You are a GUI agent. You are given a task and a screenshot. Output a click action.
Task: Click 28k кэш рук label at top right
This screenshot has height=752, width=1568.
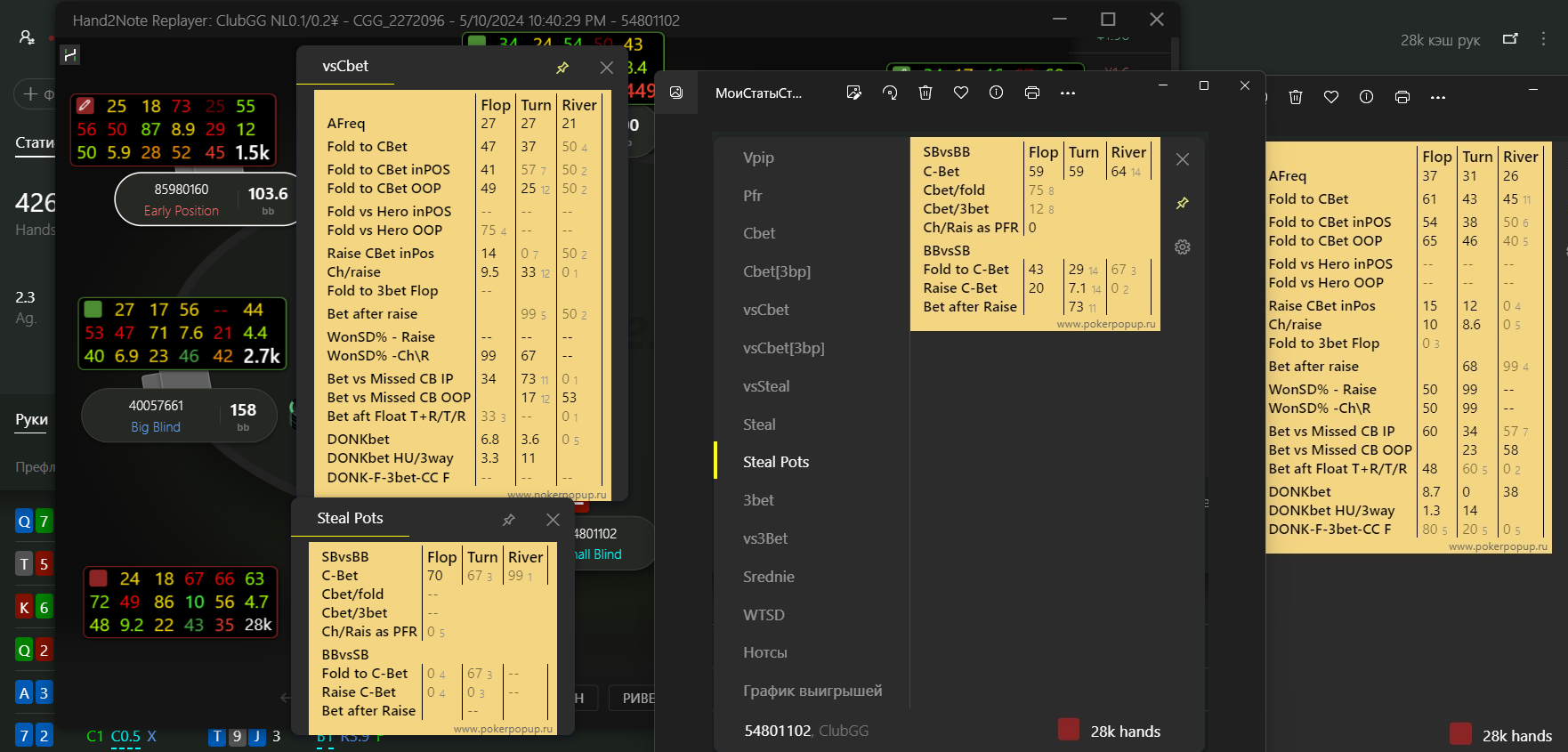pyautogui.click(x=1440, y=40)
